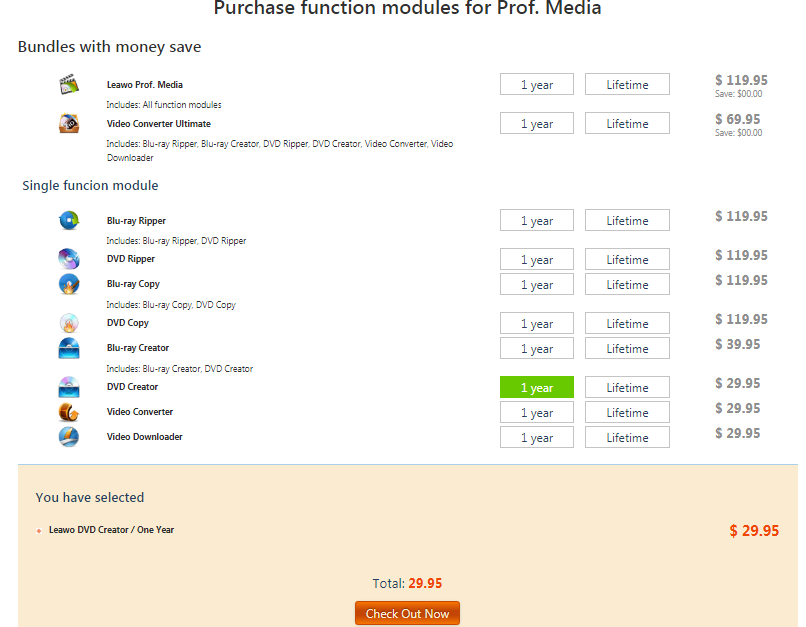Choose Lifetime license for Blu-ray Creator

(627, 348)
